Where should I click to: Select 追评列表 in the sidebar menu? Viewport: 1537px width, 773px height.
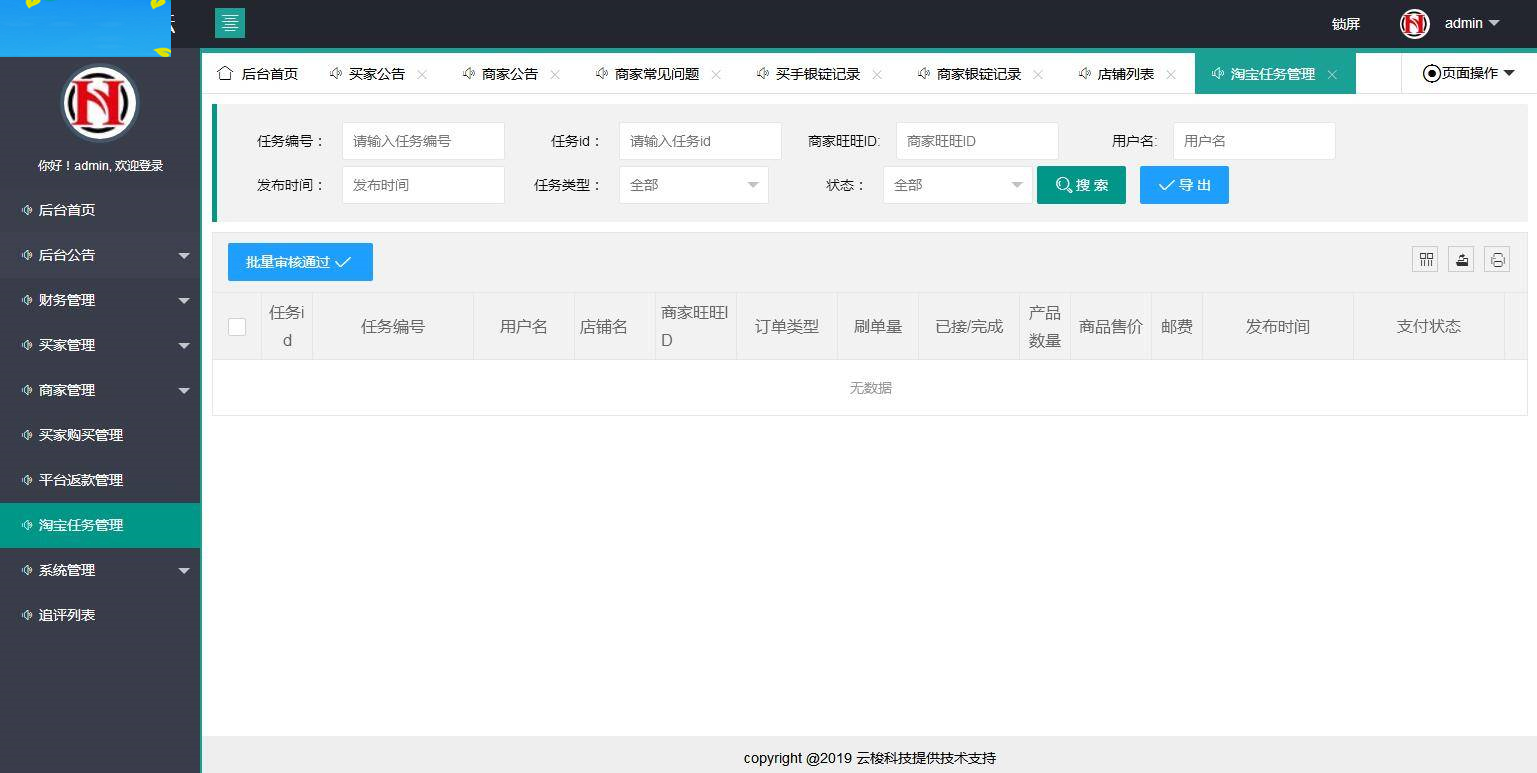pos(66,615)
